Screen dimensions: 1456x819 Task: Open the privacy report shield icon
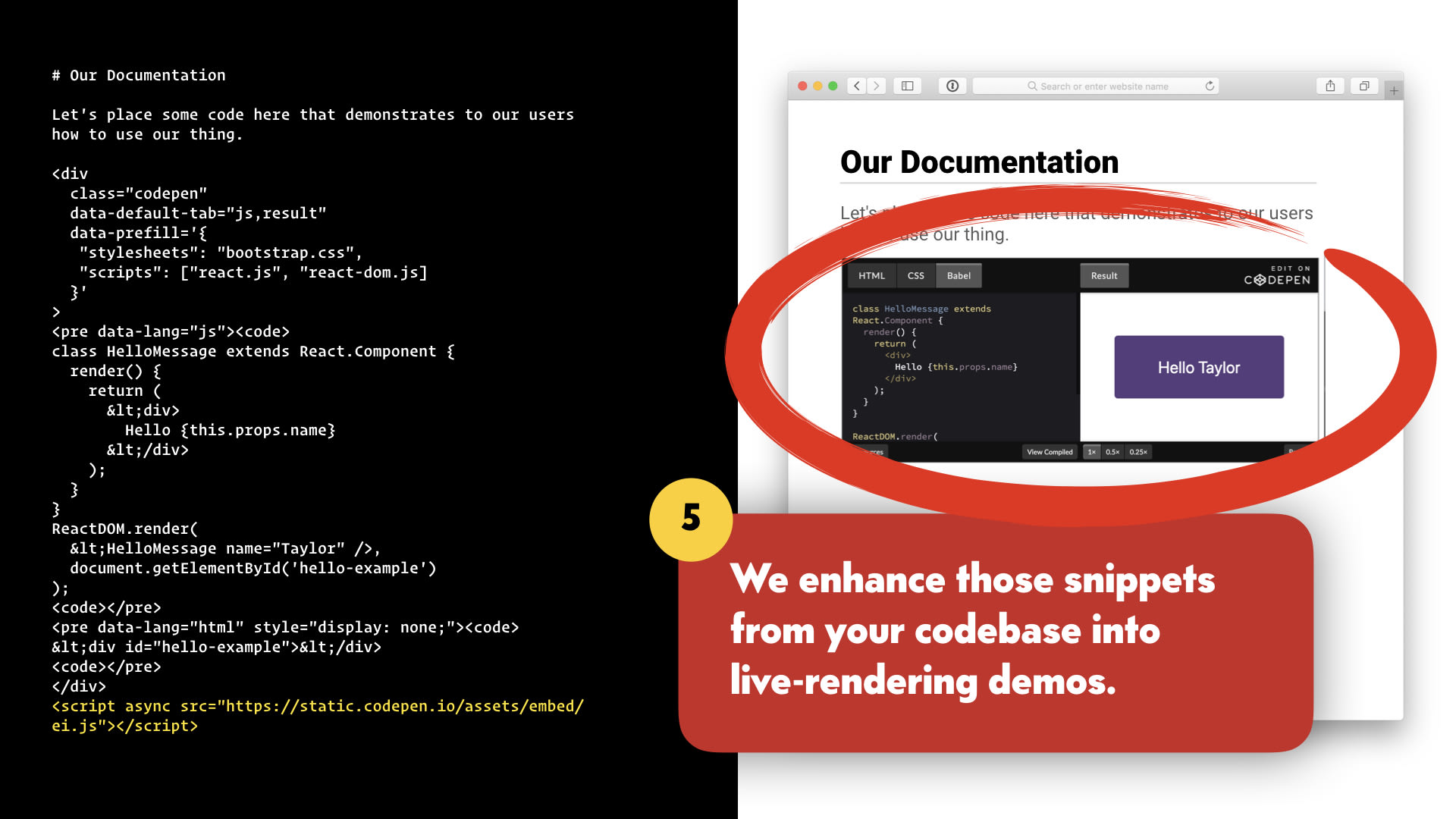952,86
